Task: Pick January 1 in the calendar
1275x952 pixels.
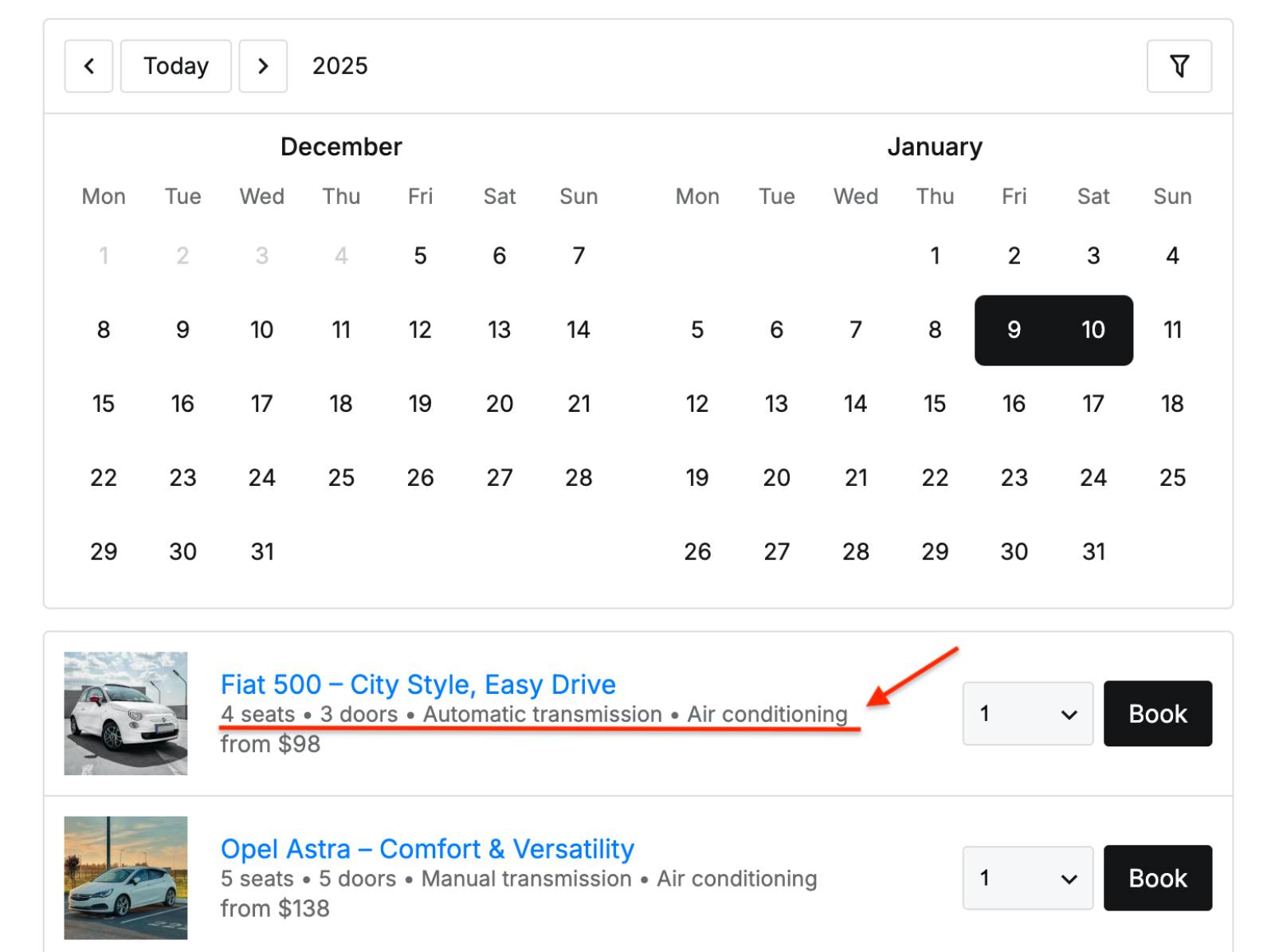Action: coord(935,256)
